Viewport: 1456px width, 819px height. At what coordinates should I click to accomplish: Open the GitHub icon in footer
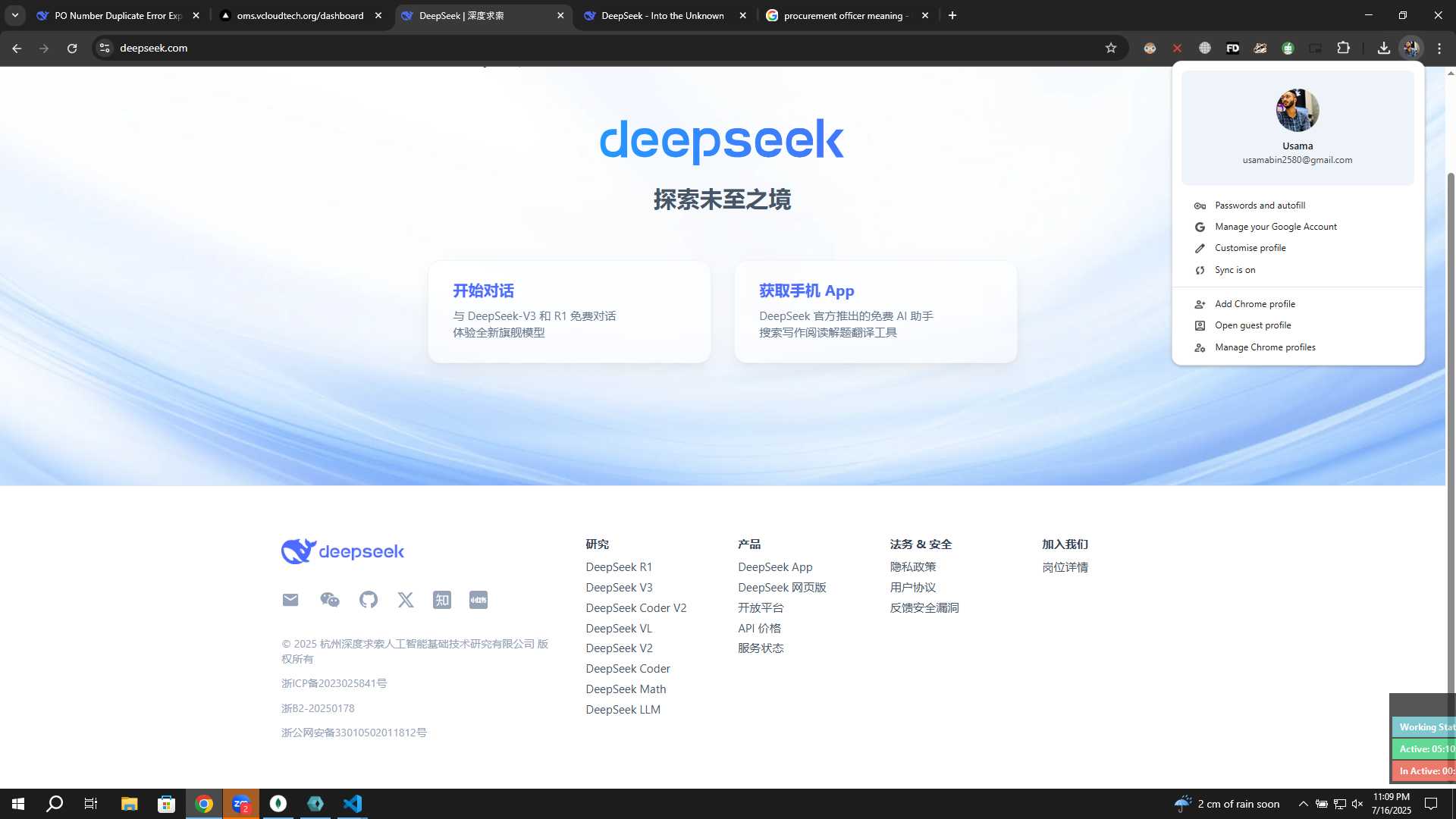coord(369,600)
